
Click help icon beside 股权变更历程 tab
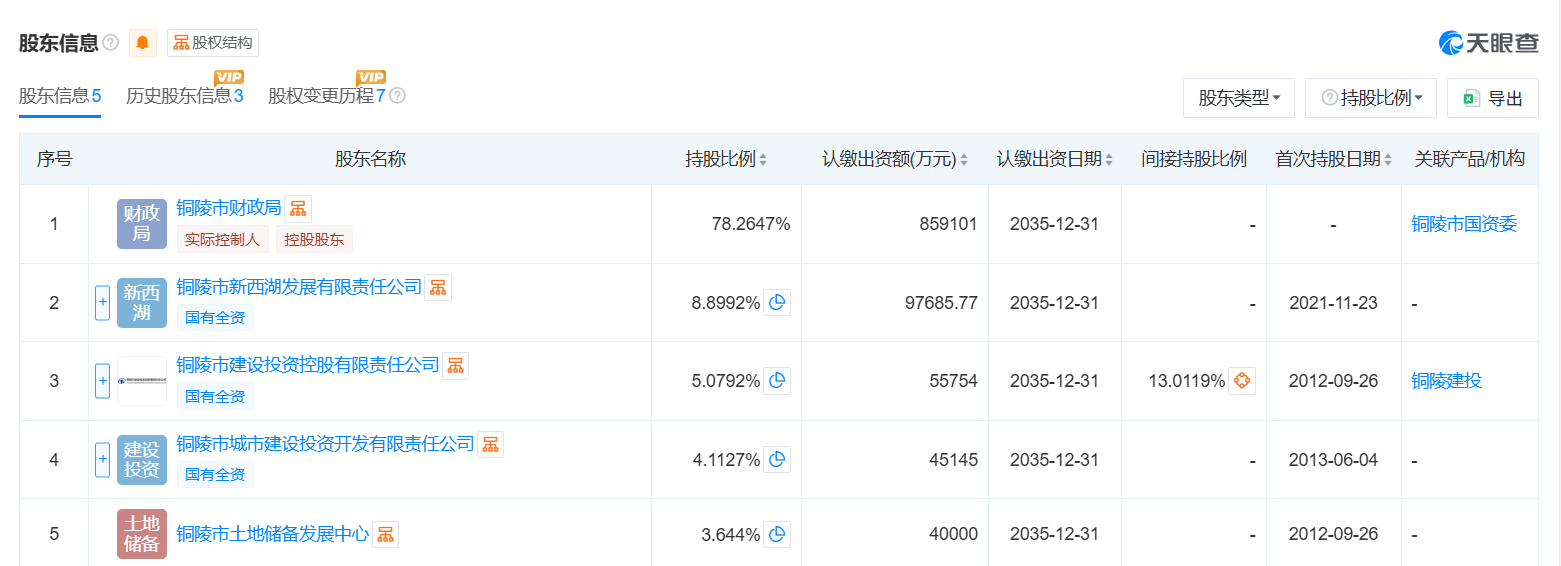(x=397, y=96)
